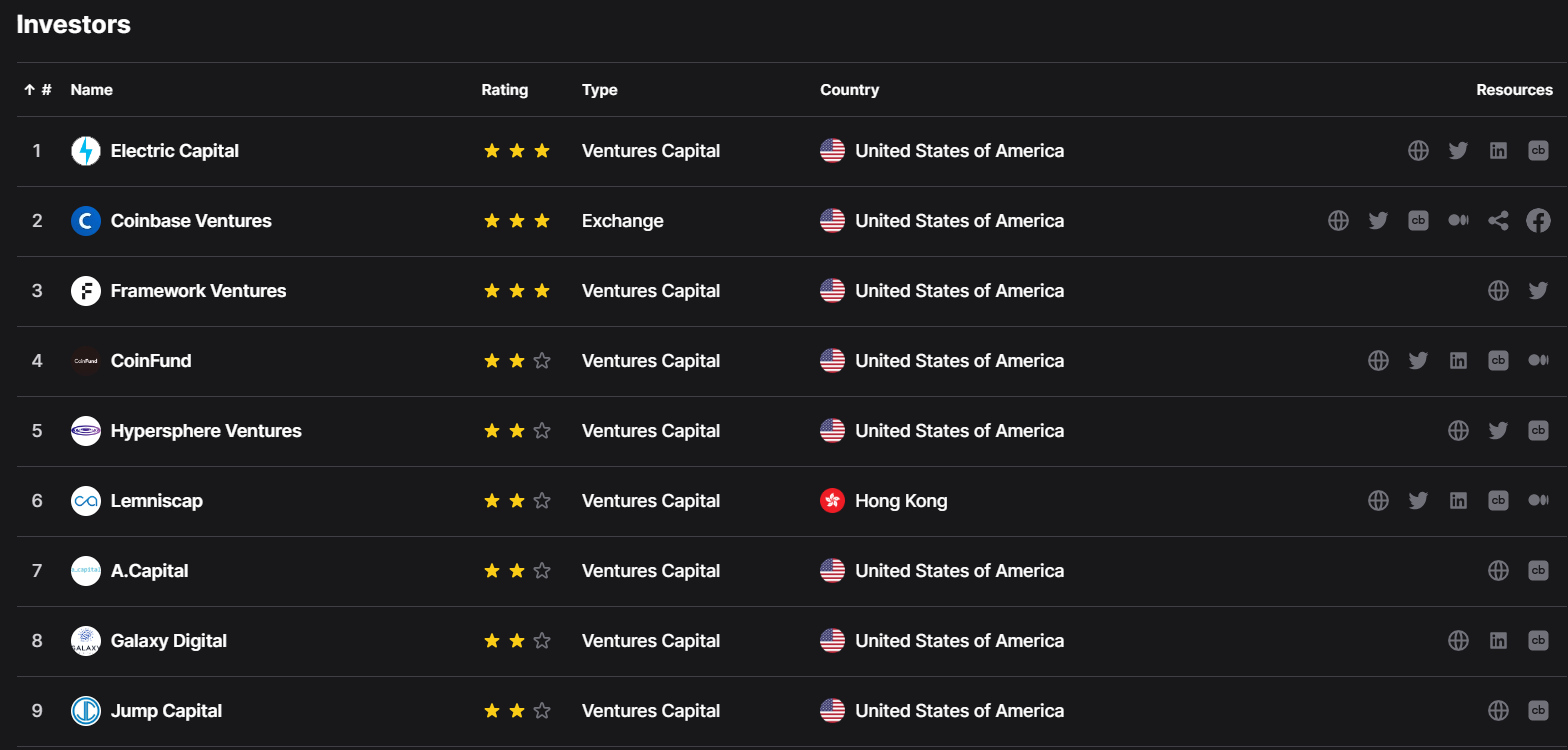Open the Jump Capital investor link
1568x750 pixels.
pyautogui.click(x=166, y=711)
